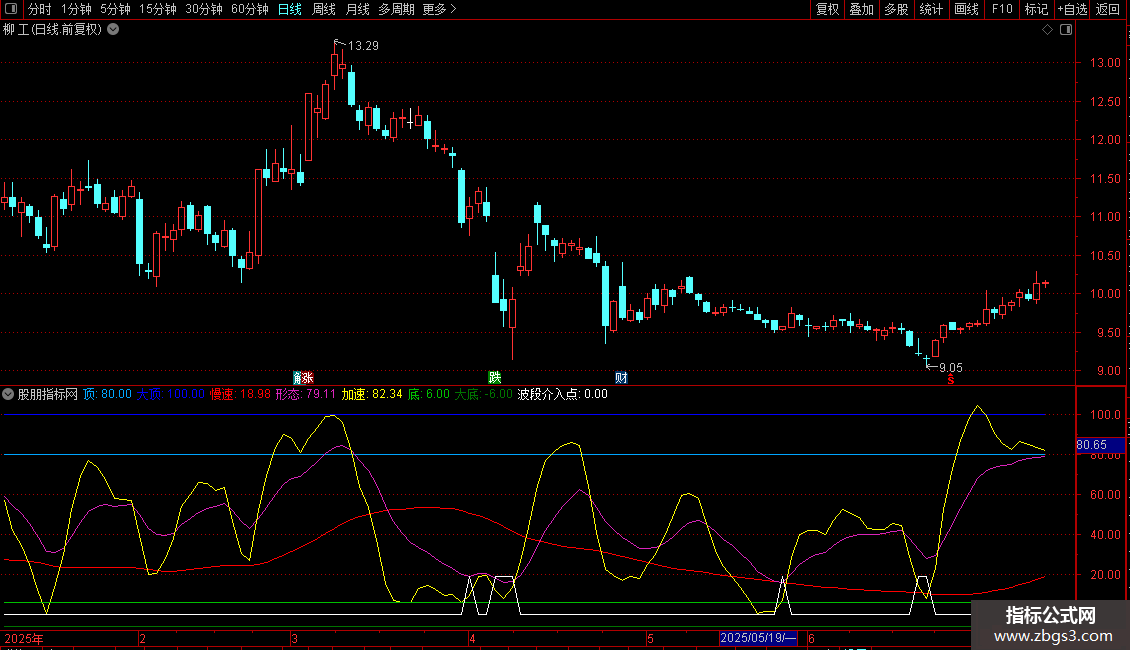Expand the 更多 periods menu
Viewport: 1130px width, 650px height.
[x=439, y=9]
